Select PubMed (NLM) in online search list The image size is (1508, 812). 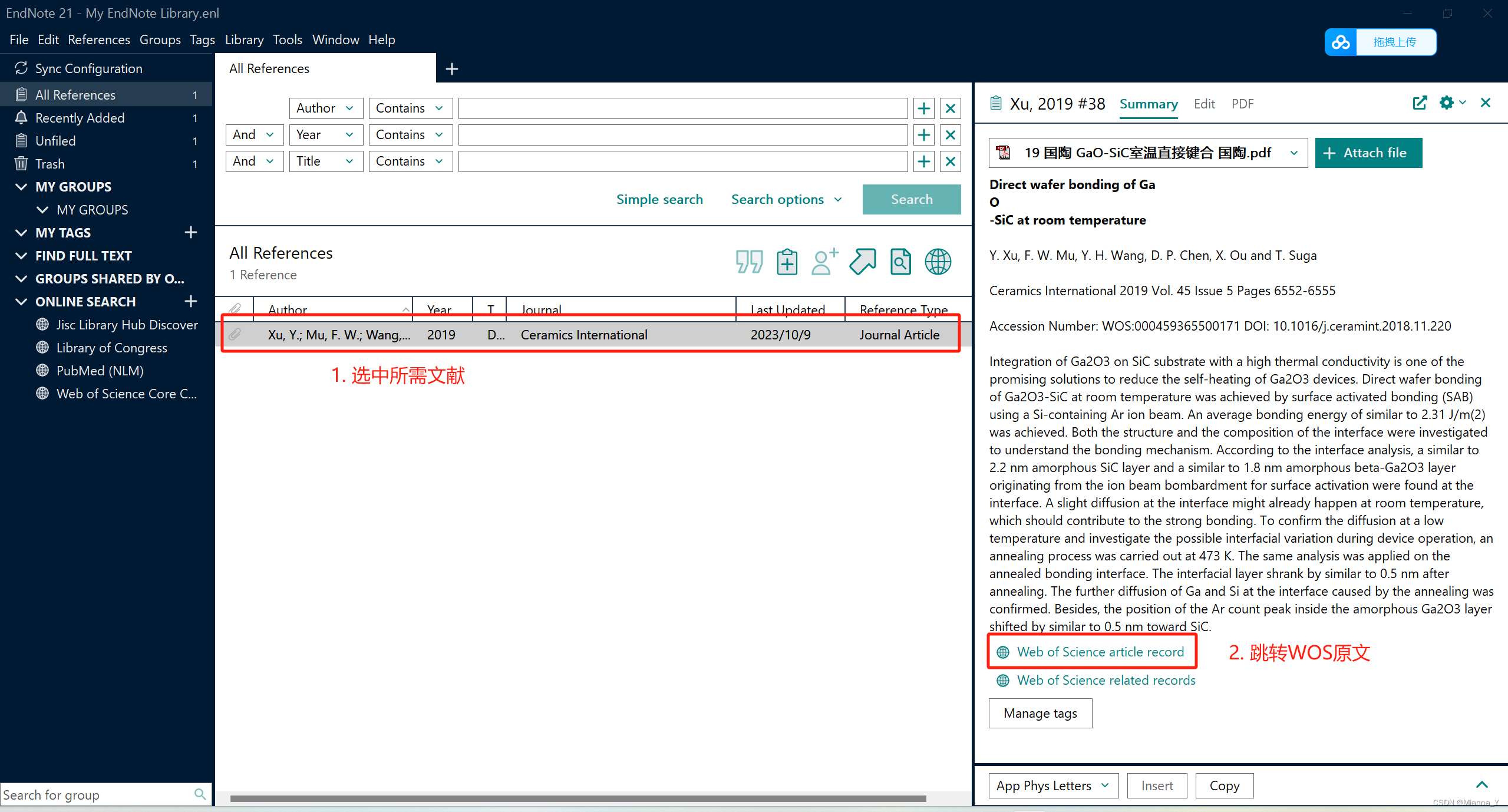coord(100,370)
